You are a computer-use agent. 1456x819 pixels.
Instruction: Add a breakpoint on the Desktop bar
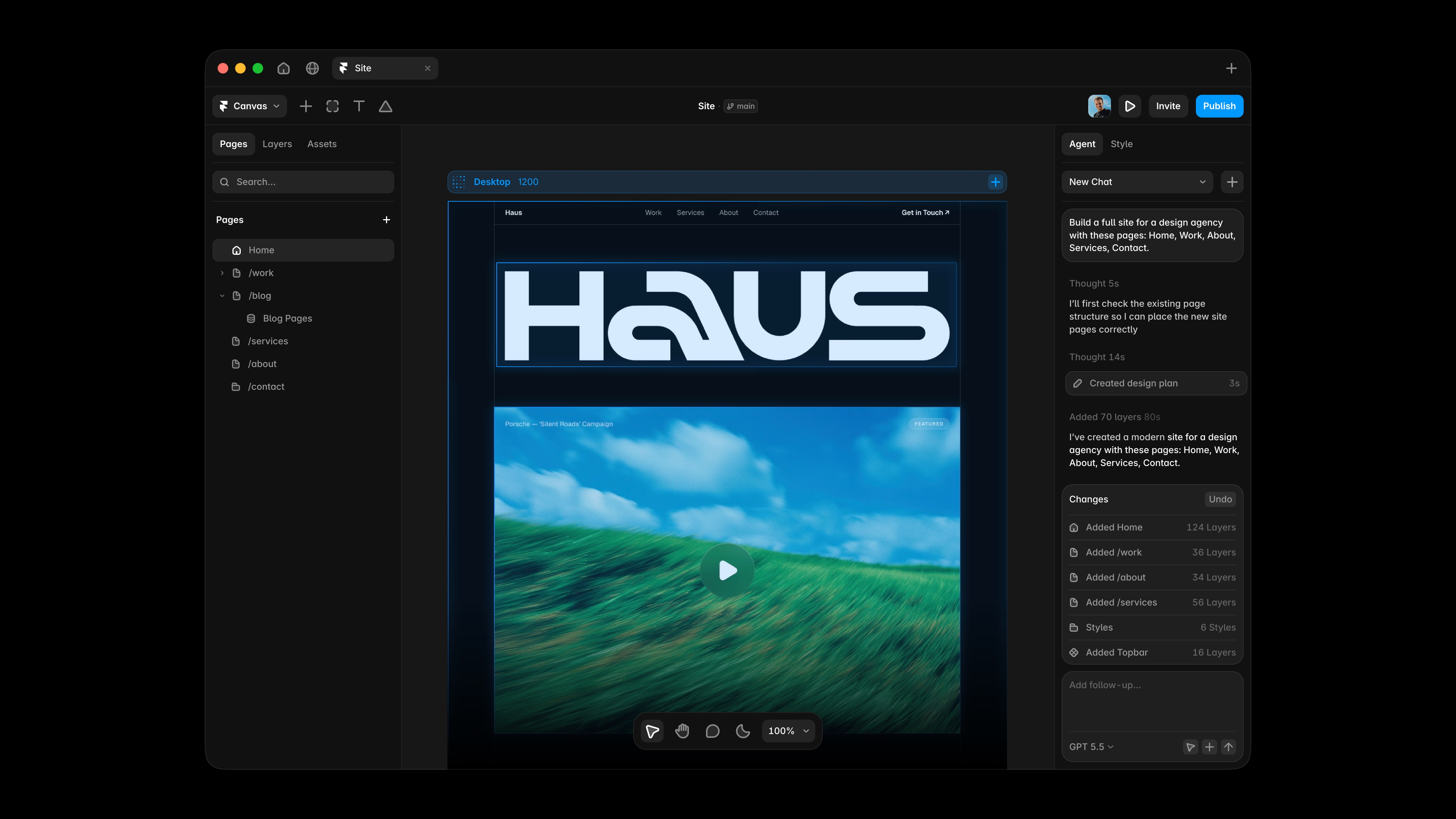(995, 182)
